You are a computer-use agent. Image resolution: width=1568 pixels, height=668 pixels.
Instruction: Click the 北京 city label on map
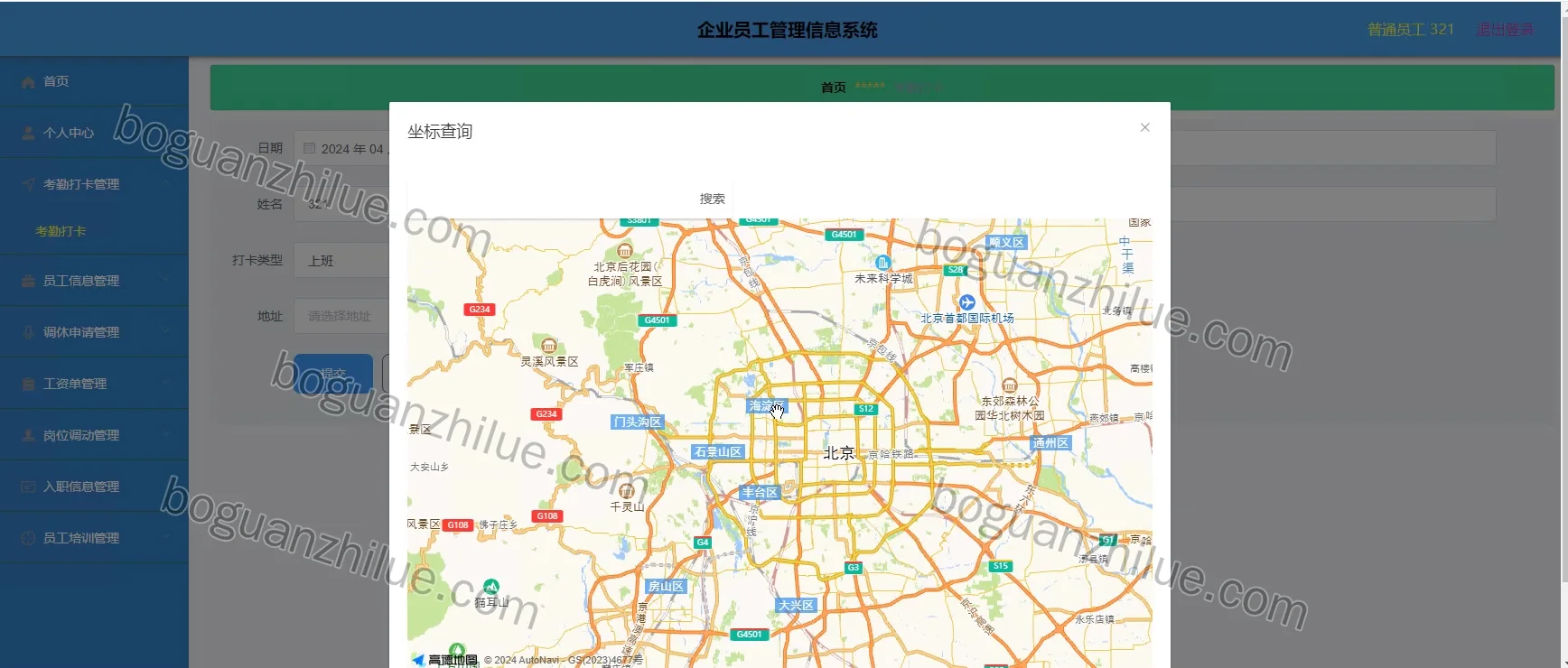(x=838, y=453)
